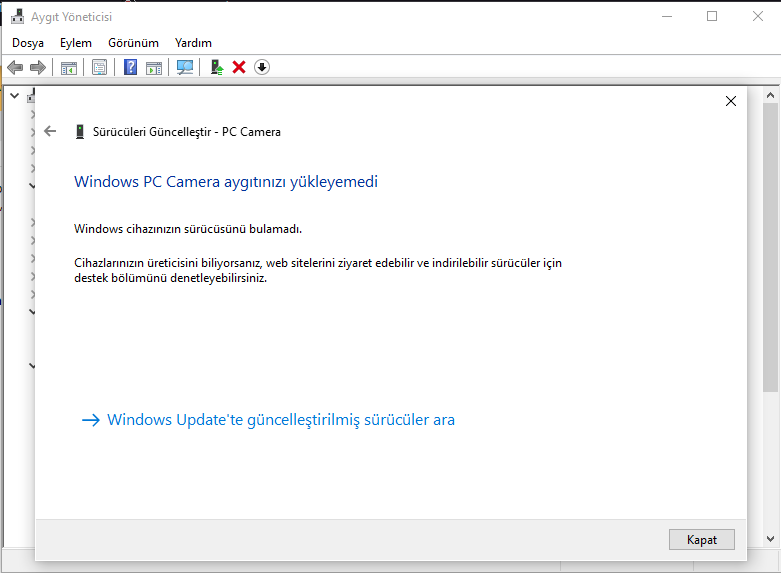Maximize the Aygıt Yöneticisi window
This screenshot has height=573, width=781.
(712, 16)
